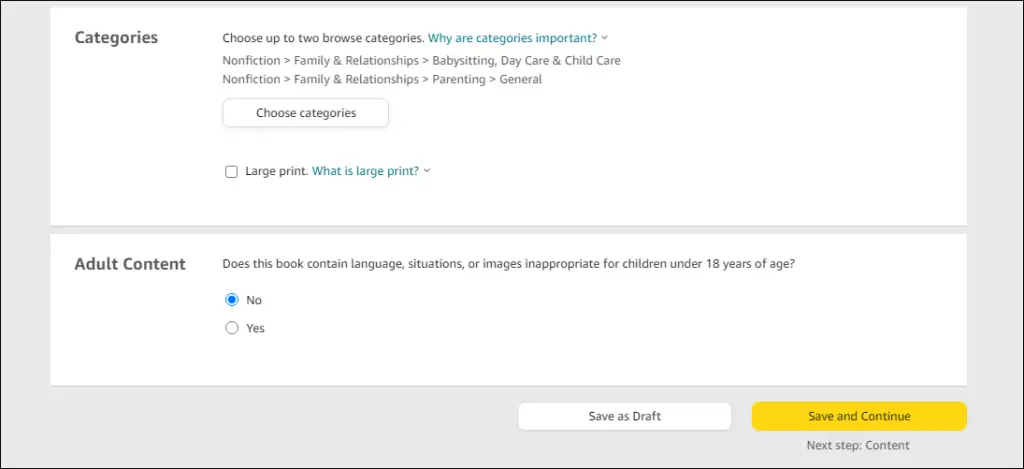This screenshot has height=469, width=1024.
Task: Expand chevron next to What is large print
Action: [426, 171]
